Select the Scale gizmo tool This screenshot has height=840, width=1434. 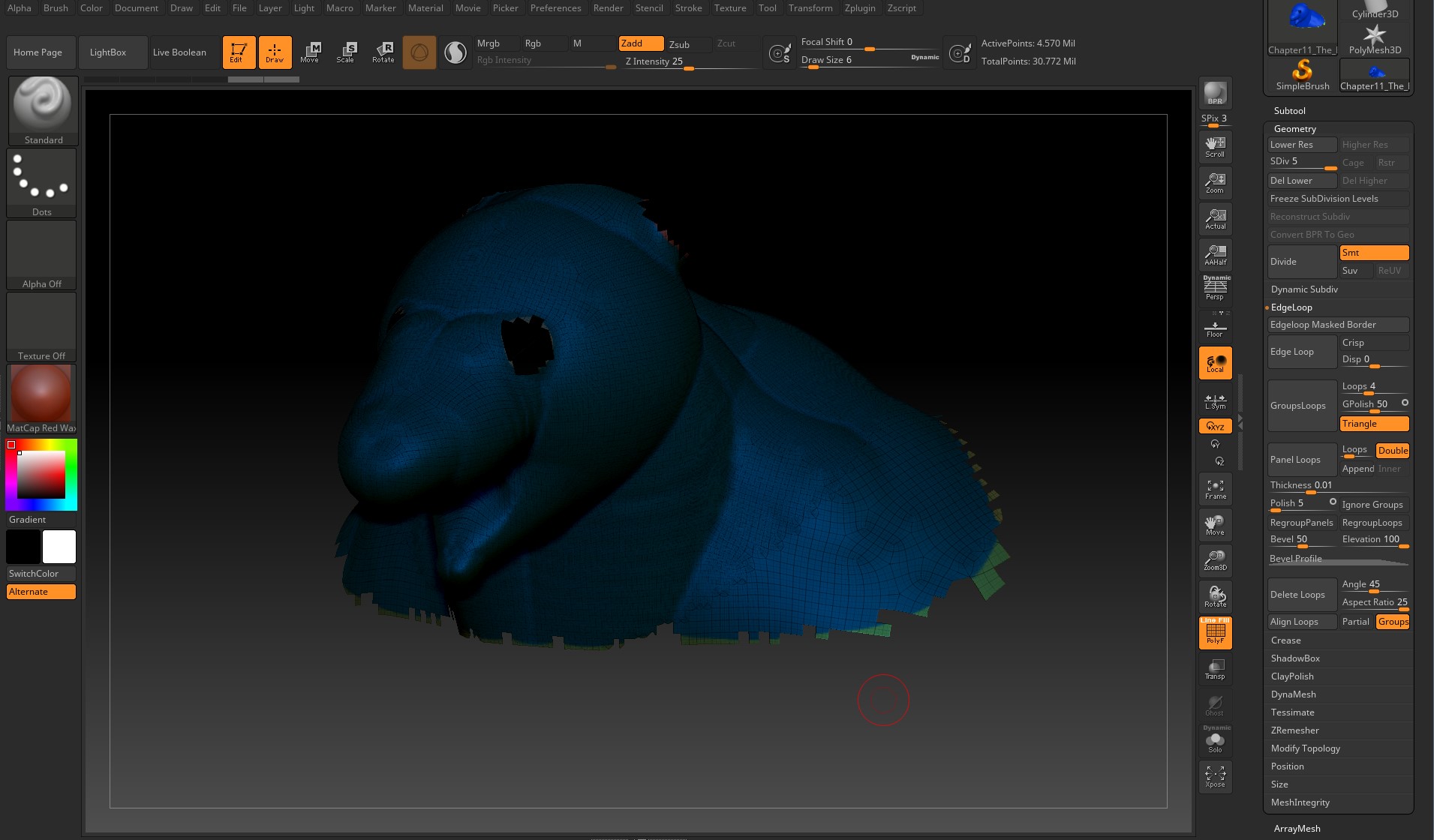(x=345, y=52)
